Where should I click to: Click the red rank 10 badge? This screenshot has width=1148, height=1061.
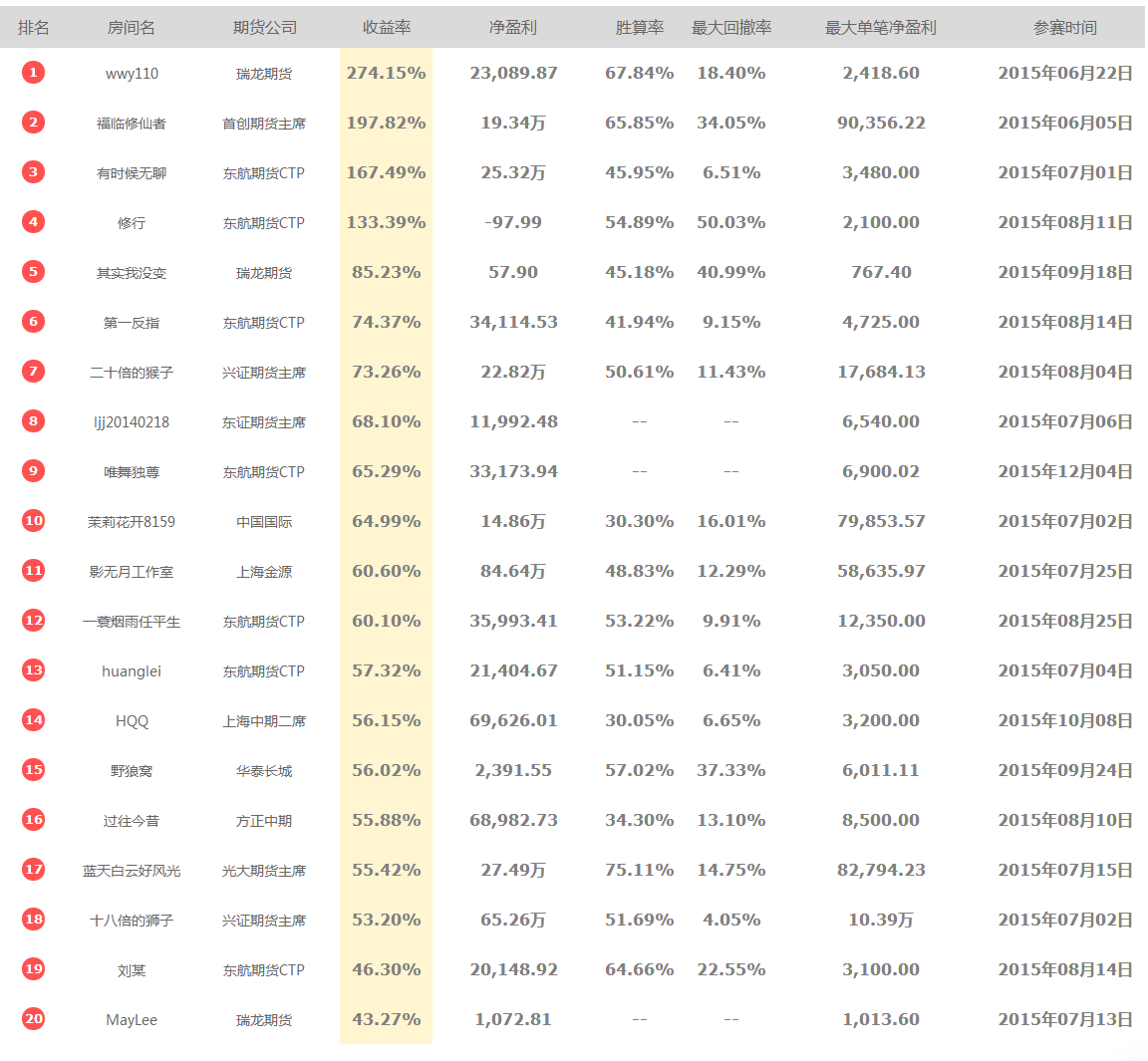pyautogui.click(x=33, y=520)
